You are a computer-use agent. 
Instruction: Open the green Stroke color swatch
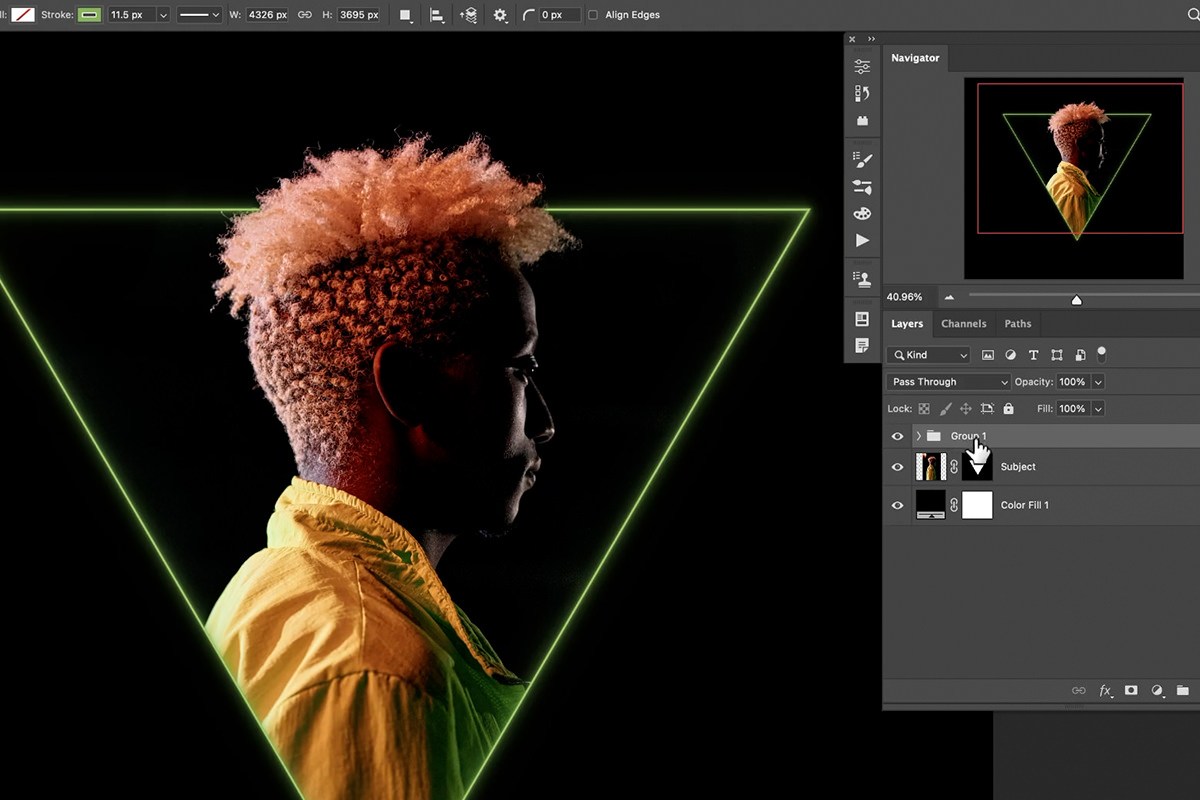(90, 15)
